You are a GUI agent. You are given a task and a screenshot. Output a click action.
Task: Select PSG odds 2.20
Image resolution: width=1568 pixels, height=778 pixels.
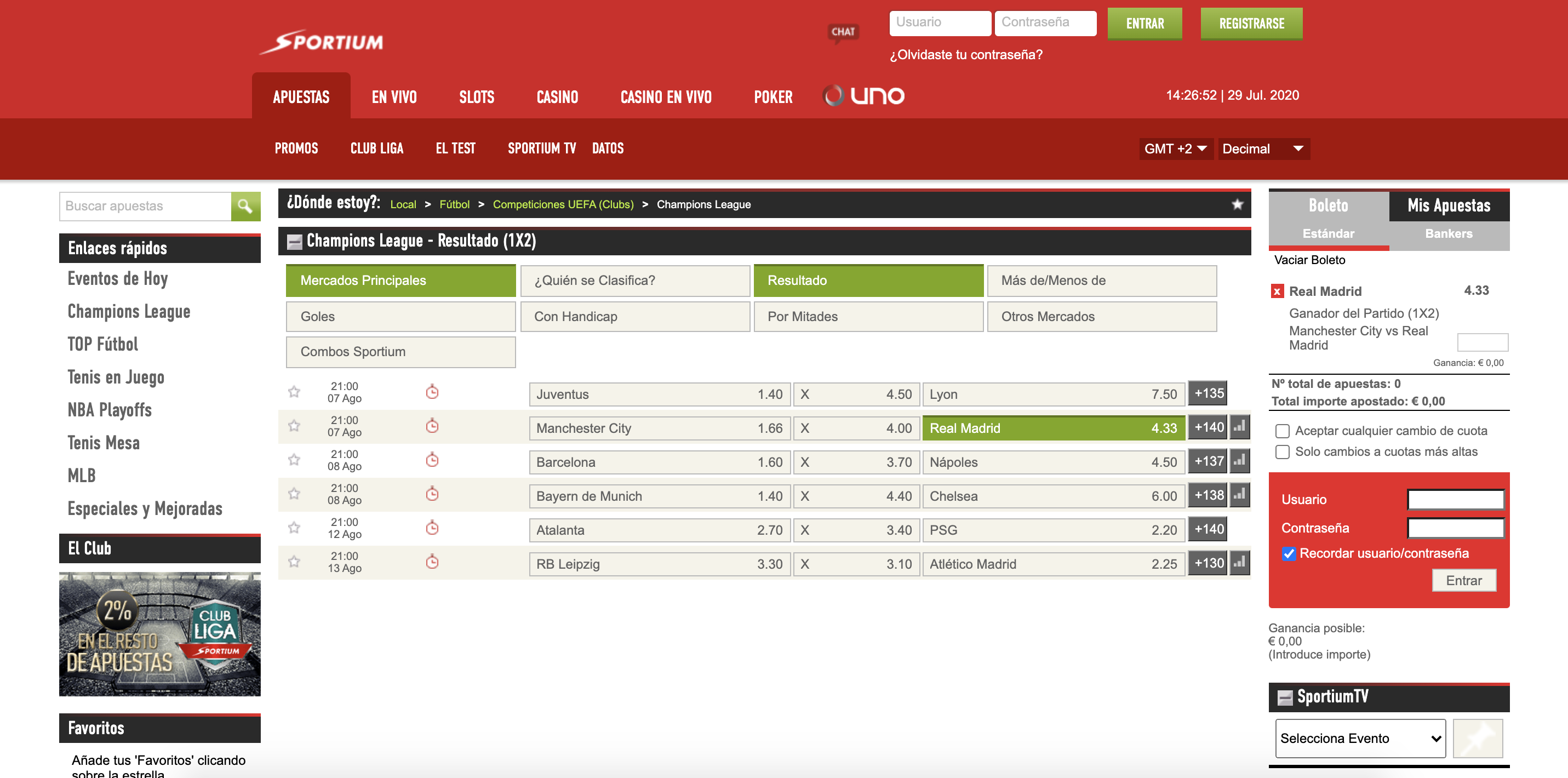click(1054, 530)
